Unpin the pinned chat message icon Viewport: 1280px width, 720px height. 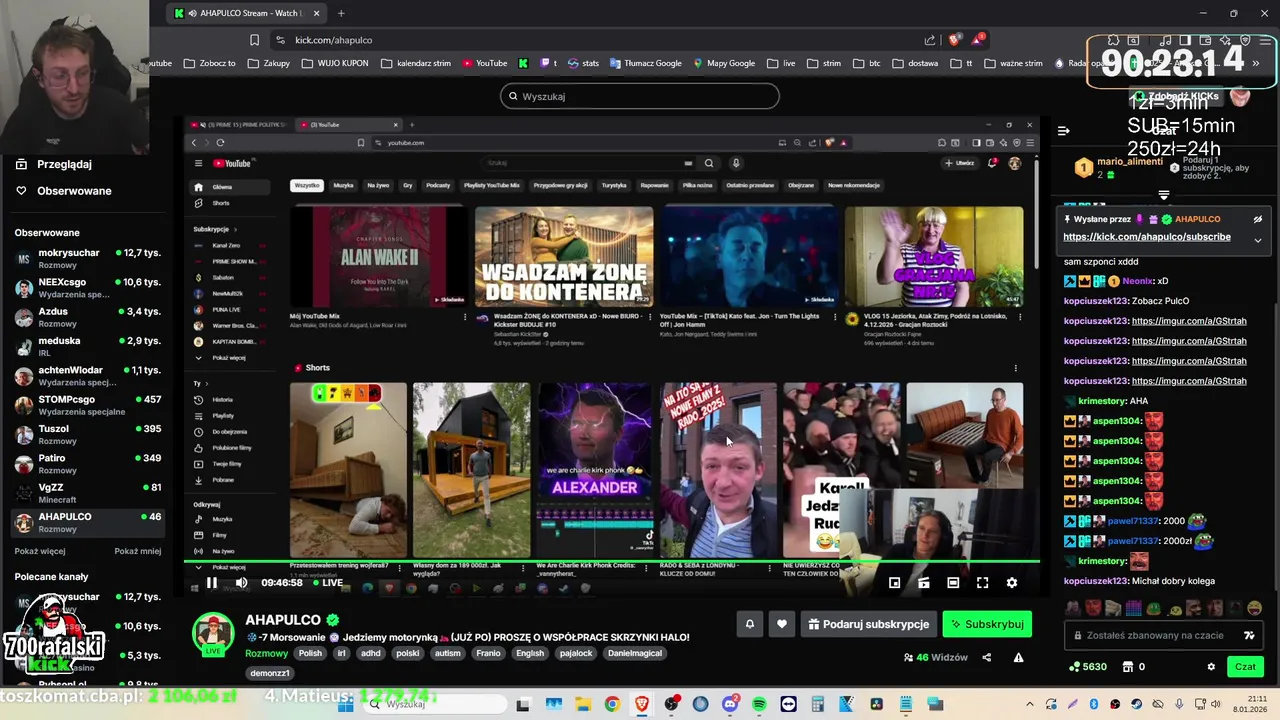[1258, 219]
